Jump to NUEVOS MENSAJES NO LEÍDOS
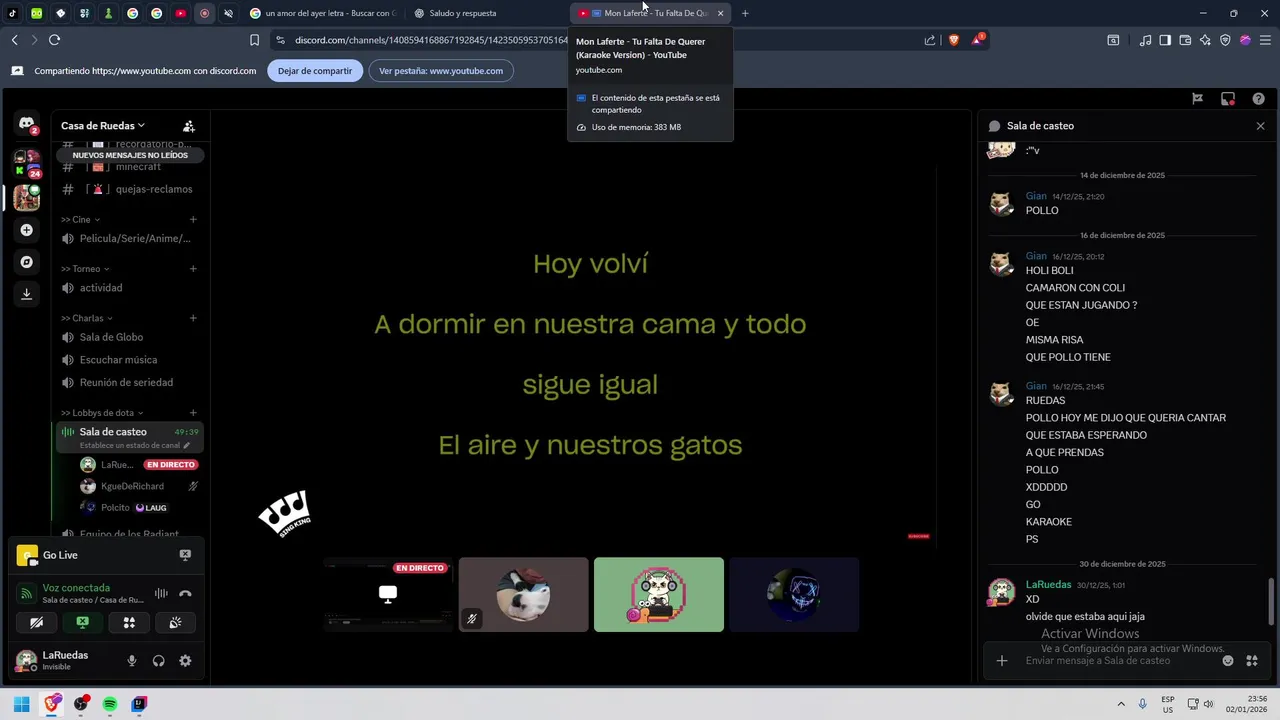The image size is (1280, 720). (x=130, y=155)
